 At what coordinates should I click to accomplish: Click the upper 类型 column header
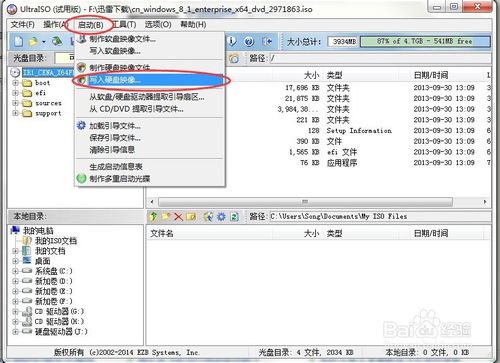[335, 75]
